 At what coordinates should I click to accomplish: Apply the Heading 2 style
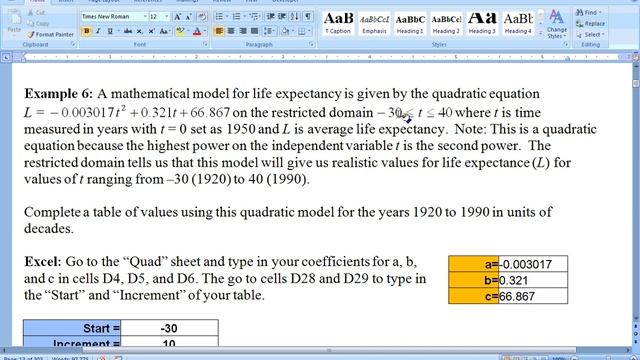[x=446, y=23]
